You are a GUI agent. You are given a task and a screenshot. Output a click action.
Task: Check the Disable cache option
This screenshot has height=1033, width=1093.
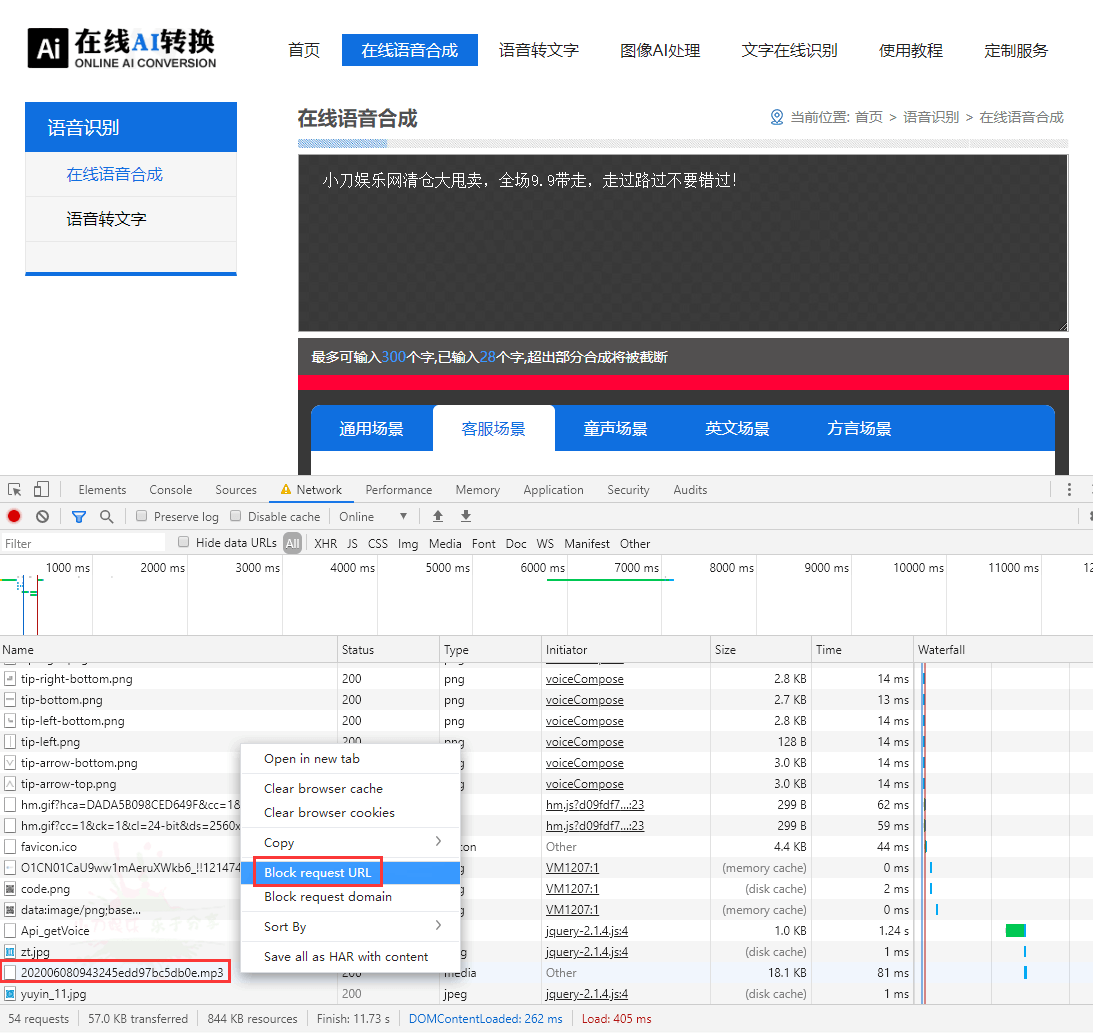pyautogui.click(x=236, y=517)
